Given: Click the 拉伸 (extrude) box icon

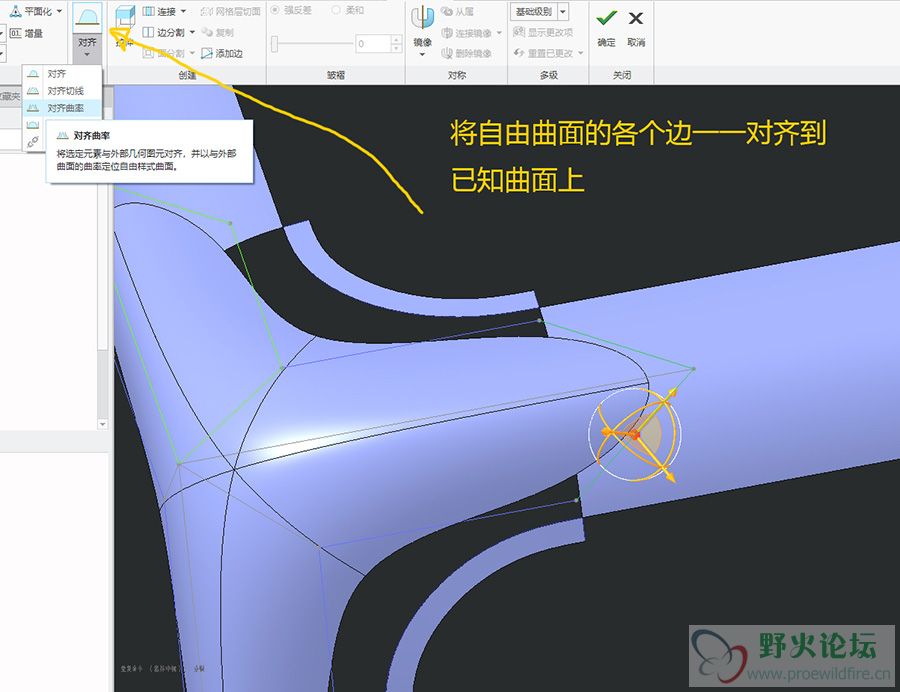Looking at the screenshot, I should [125, 19].
